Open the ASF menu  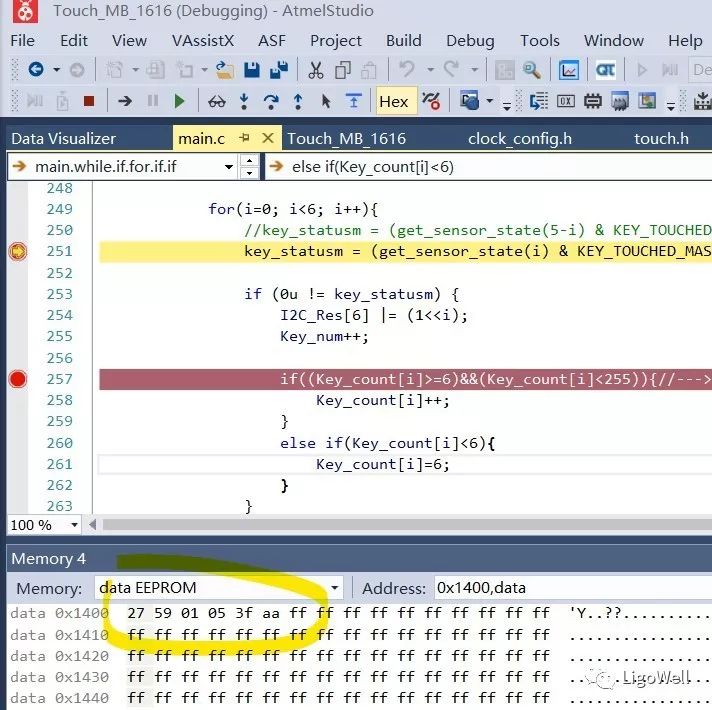(272, 41)
